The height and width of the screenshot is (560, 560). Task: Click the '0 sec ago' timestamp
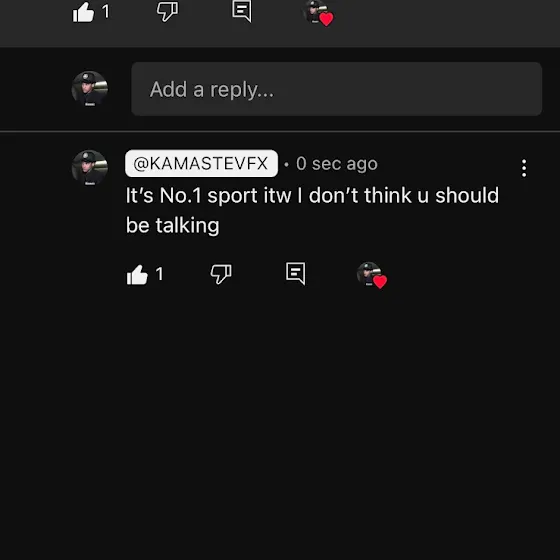pyautogui.click(x=337, y=164)
